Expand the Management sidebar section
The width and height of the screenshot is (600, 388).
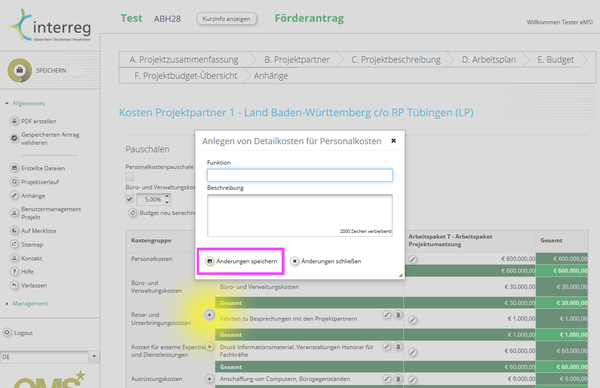coord(7,303)
